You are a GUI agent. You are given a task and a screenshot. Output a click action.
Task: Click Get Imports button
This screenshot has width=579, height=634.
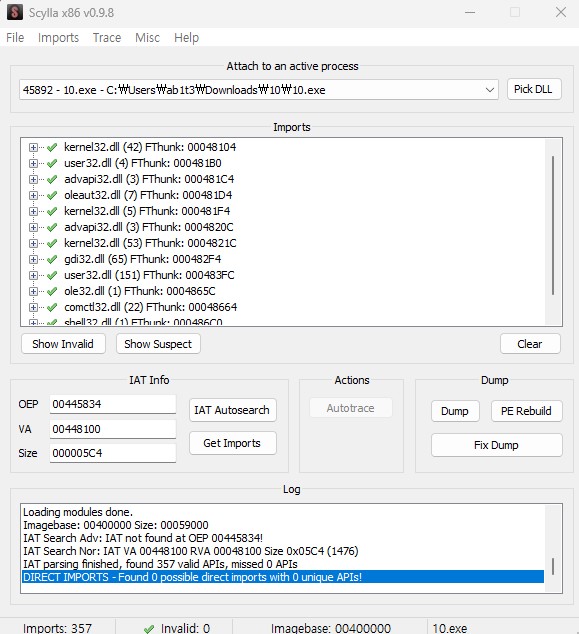point(232,443)
